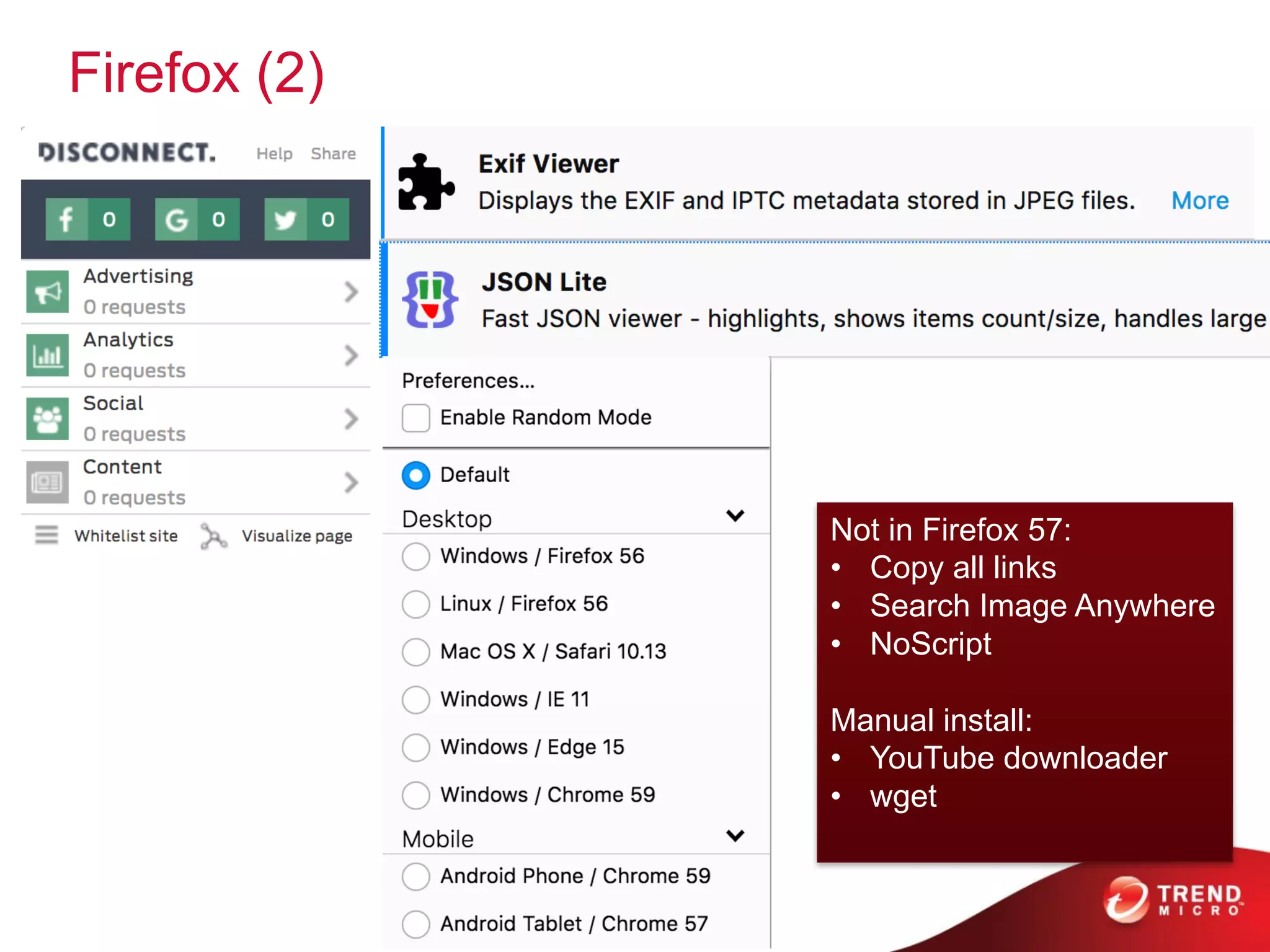Click the Advertising megaphone icon
The height and width of the screenshot is (952, 1270).
pyautogui.click(x=48, y=292)
